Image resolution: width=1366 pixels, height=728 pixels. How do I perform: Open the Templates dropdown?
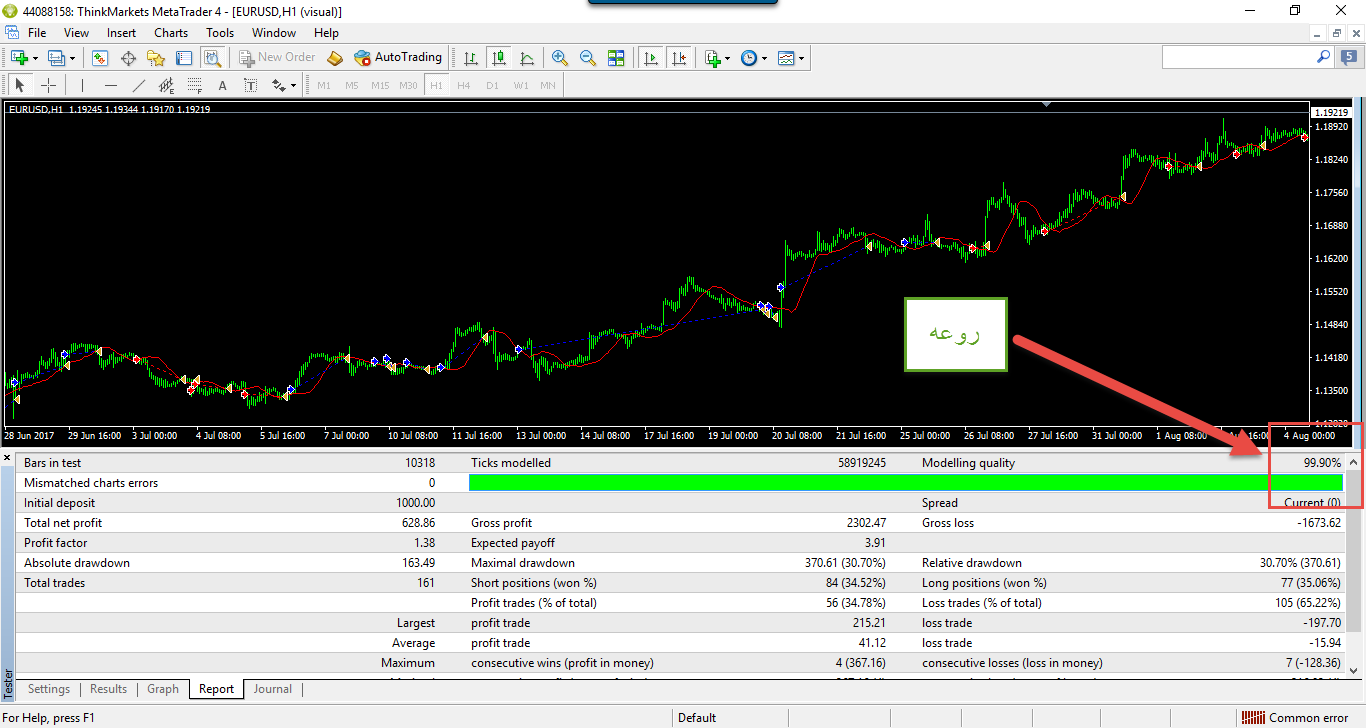pyautogui.click(x=791, y=58)
